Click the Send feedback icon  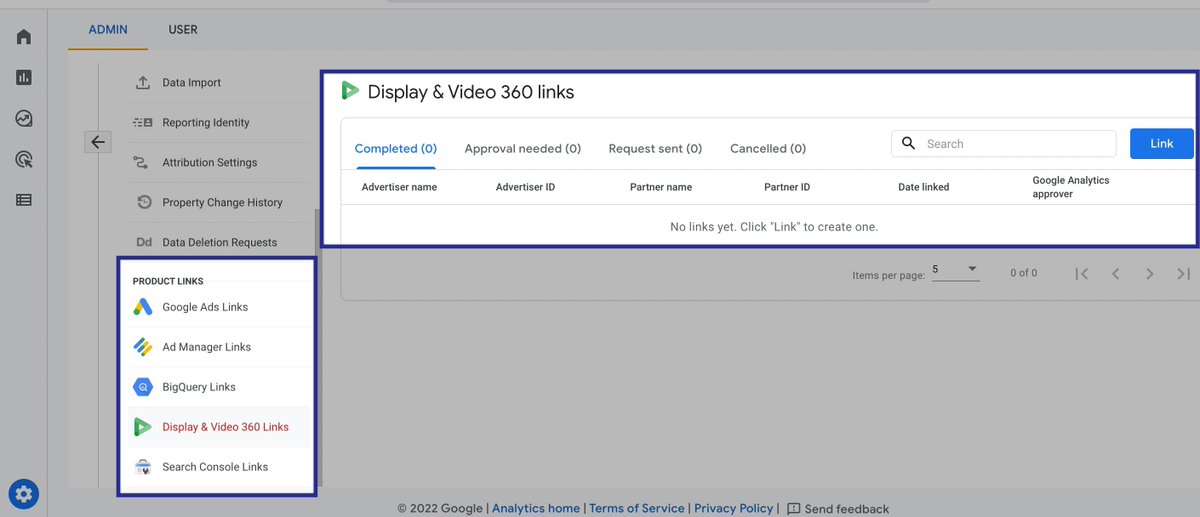pos(794,509)
